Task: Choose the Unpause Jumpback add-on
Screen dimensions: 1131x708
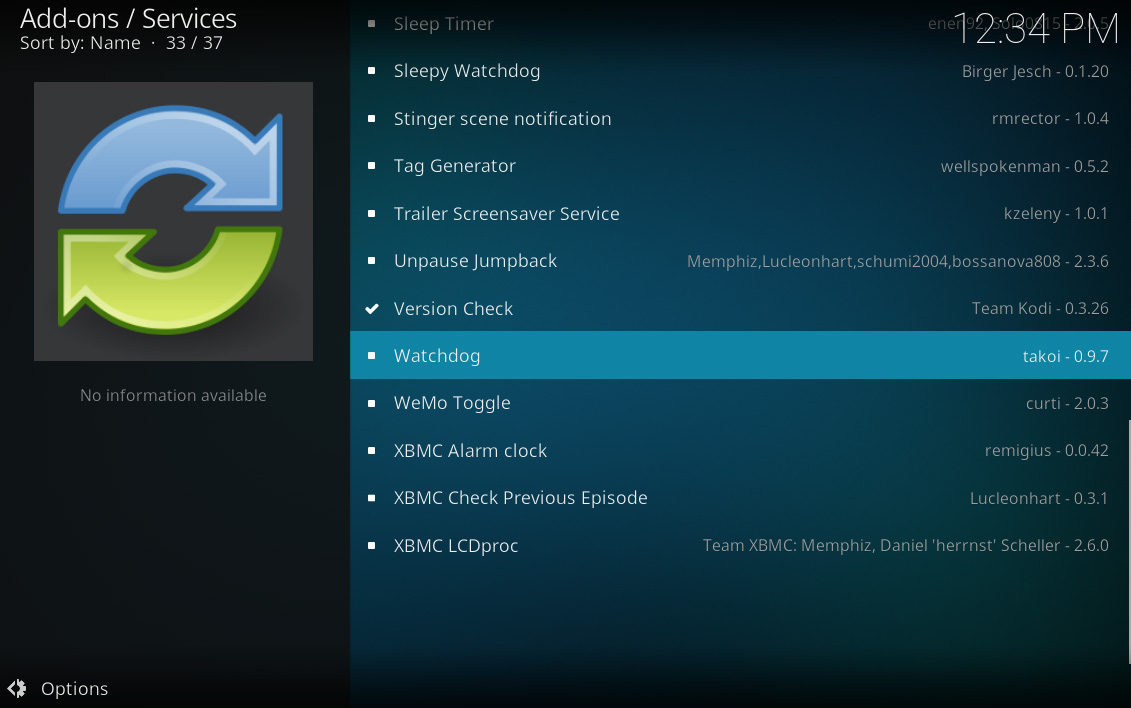Action: click(x=740, y=260)
